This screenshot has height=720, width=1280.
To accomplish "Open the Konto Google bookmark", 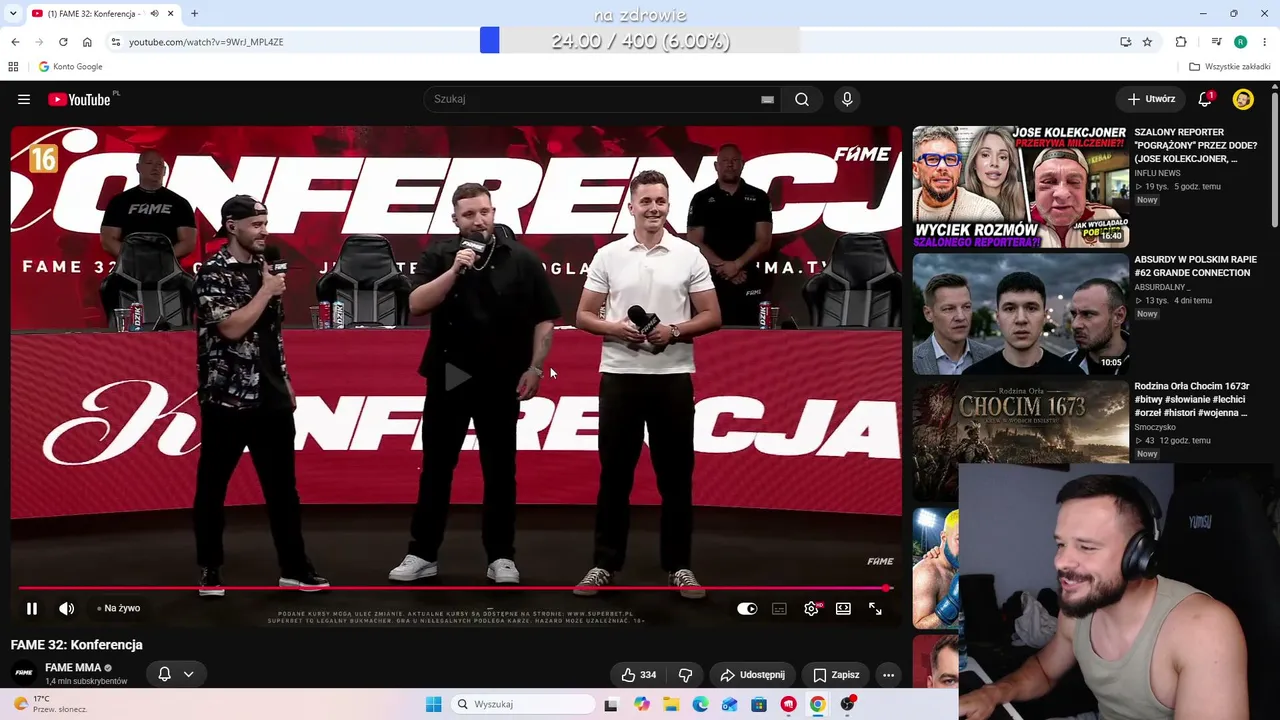I will click(x=70, y=67).
